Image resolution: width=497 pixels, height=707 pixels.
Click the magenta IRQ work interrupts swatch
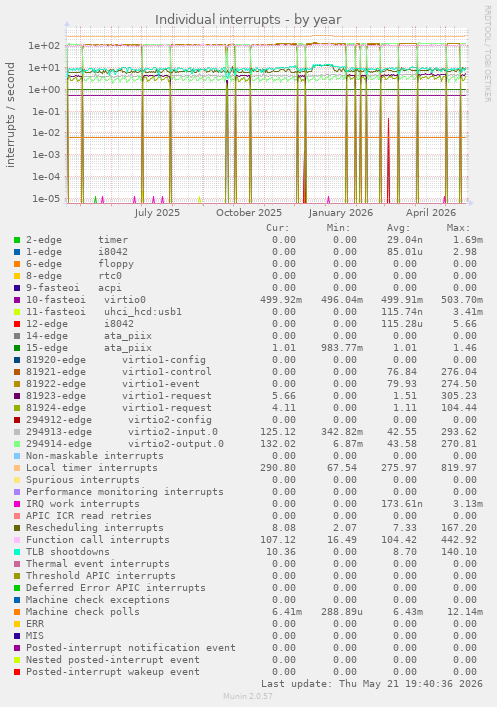click(17, 504)
